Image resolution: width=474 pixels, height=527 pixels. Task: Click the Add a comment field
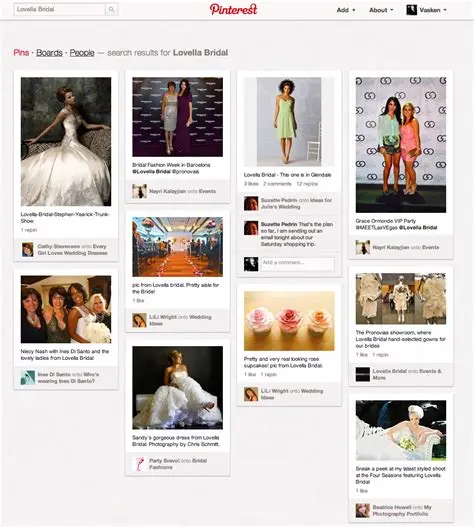[298, 264]
